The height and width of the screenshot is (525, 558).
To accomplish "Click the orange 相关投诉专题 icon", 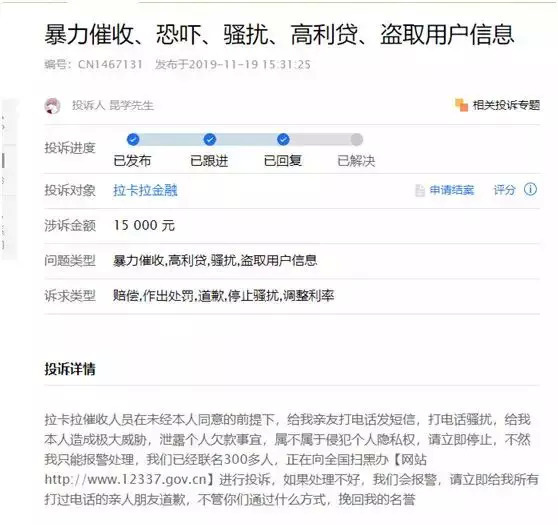I will pos(461,105).
